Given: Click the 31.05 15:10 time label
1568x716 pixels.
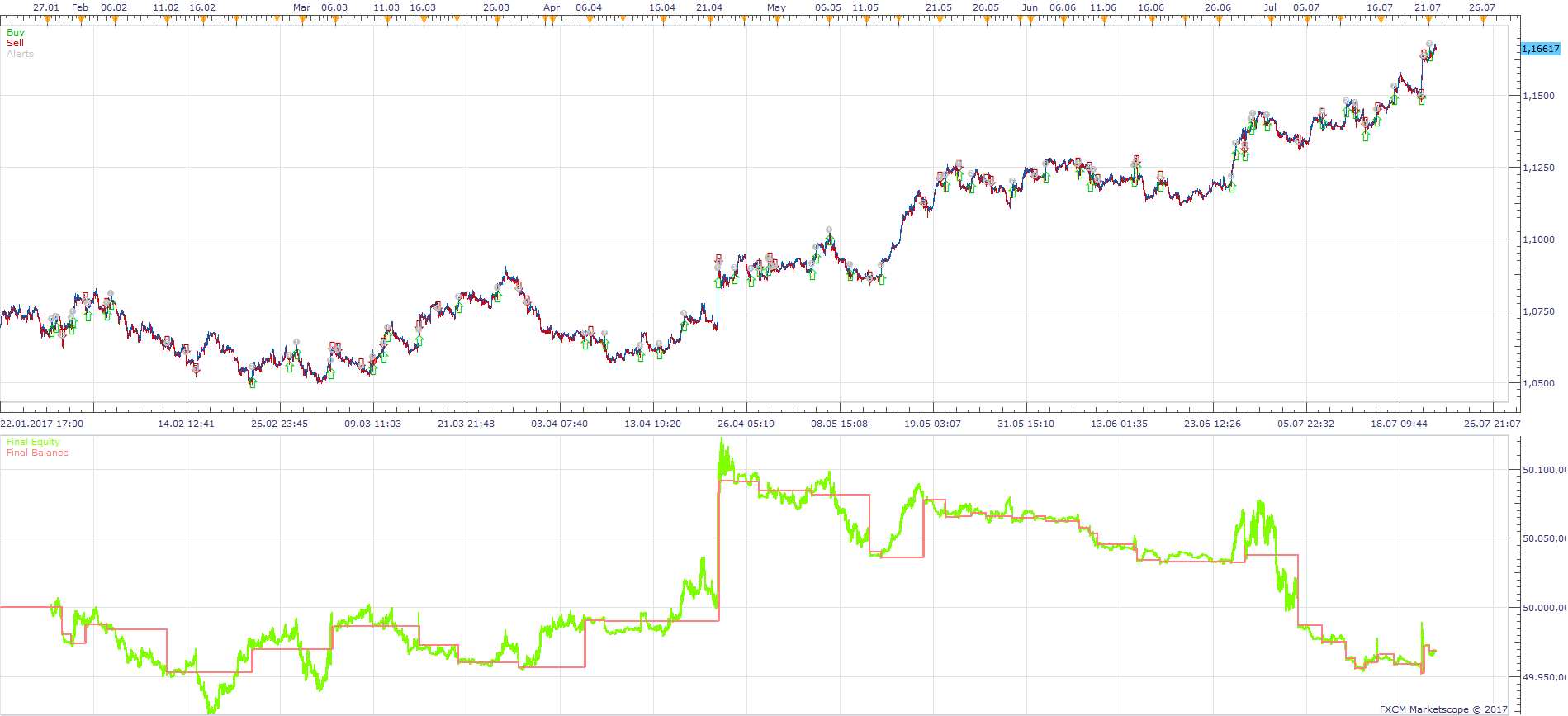Looking at the screenshot, I should point(1026,424).
